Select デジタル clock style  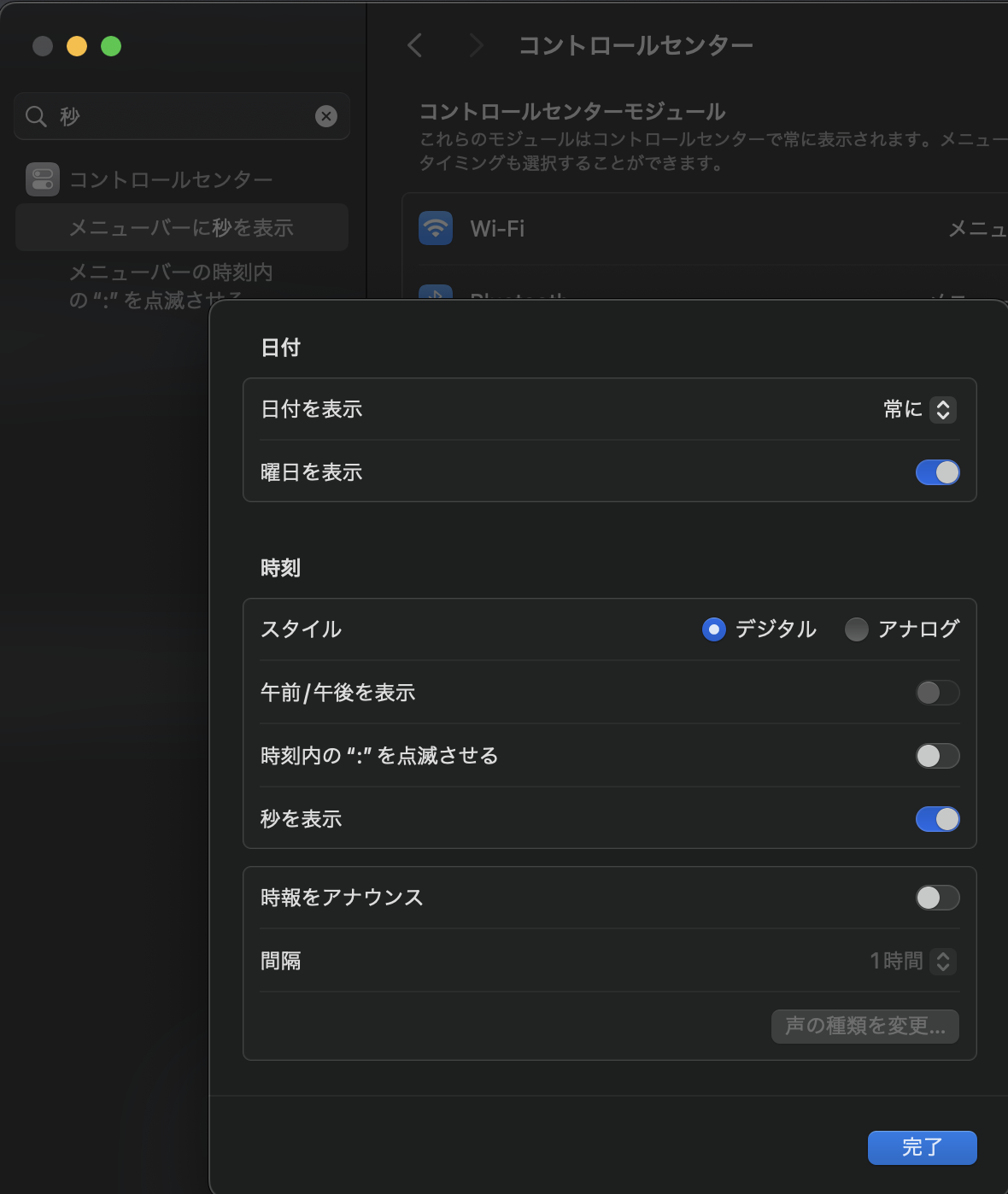pyautogui.click(x=713, y=629)
